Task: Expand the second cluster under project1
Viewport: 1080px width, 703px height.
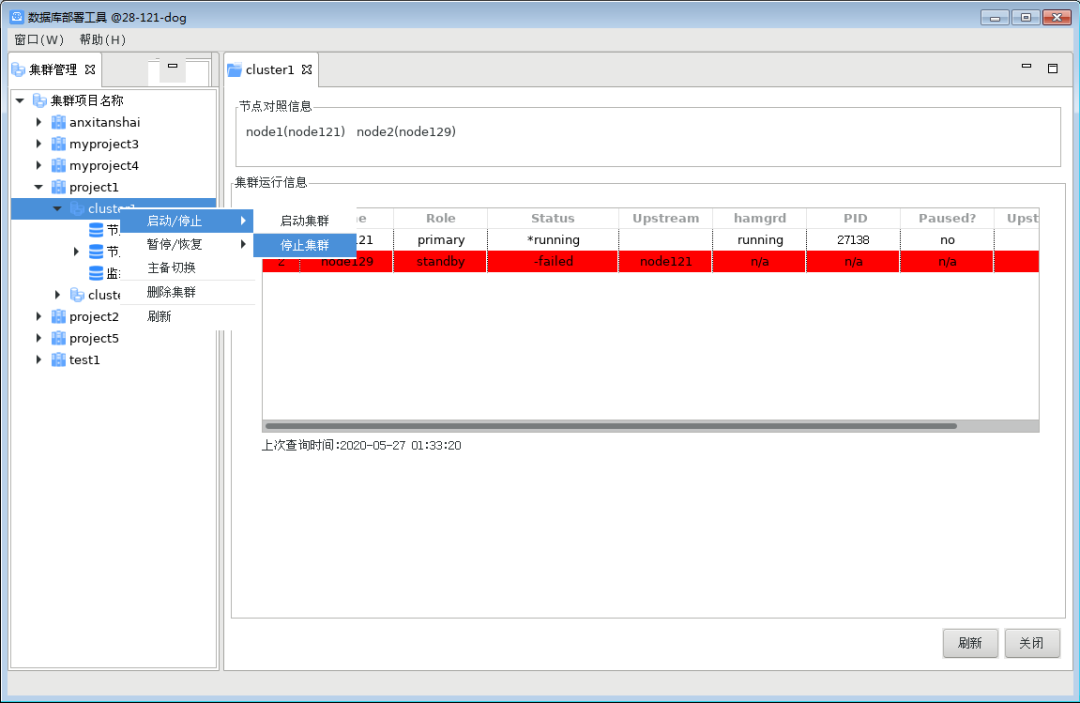Action: coord(58,295)
